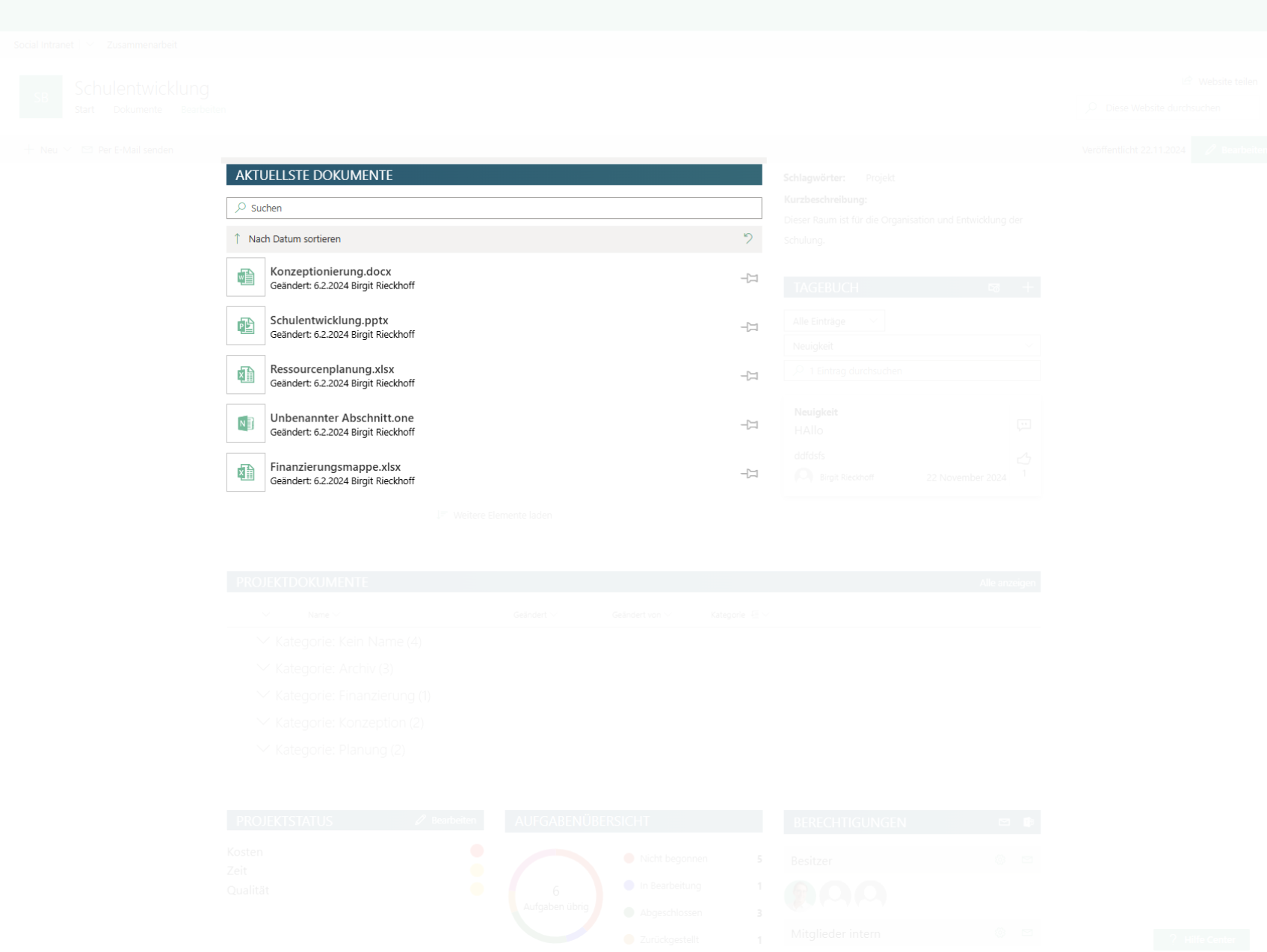Pin Finanzierungsmappe.xlsx using its pin icon
This screenshot has height=952, width=1267.
(x=750, y=473)
